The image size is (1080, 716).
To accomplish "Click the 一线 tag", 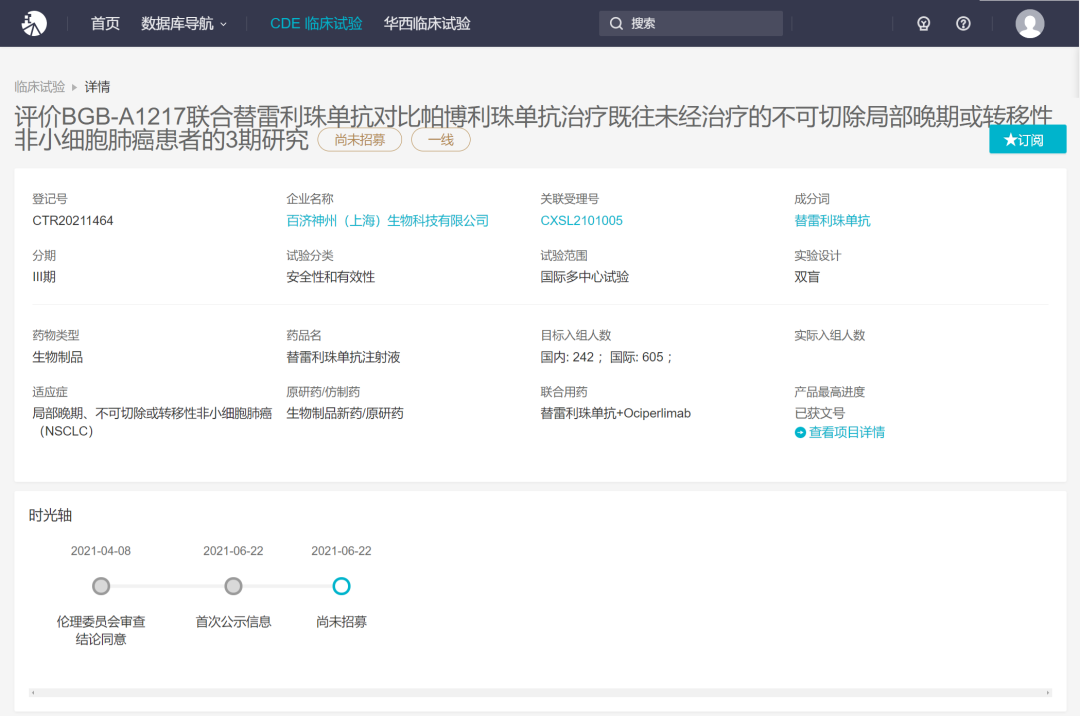I will pyautogui.click(x=441, y=140).
